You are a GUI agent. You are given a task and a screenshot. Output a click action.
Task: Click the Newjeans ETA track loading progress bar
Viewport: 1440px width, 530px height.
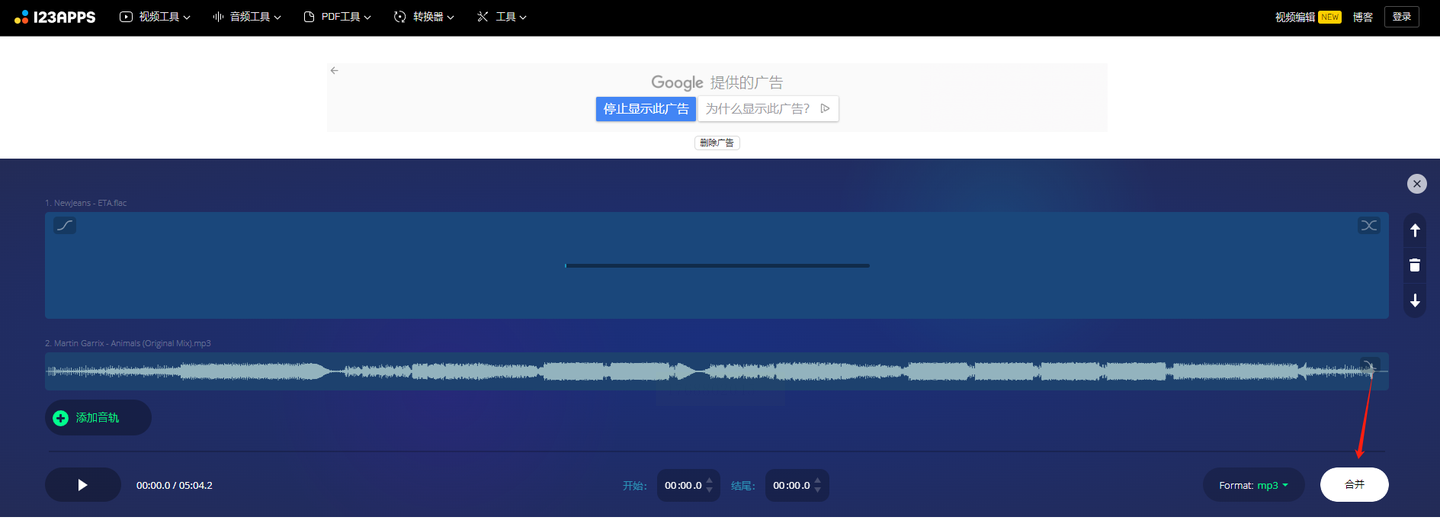717,266
